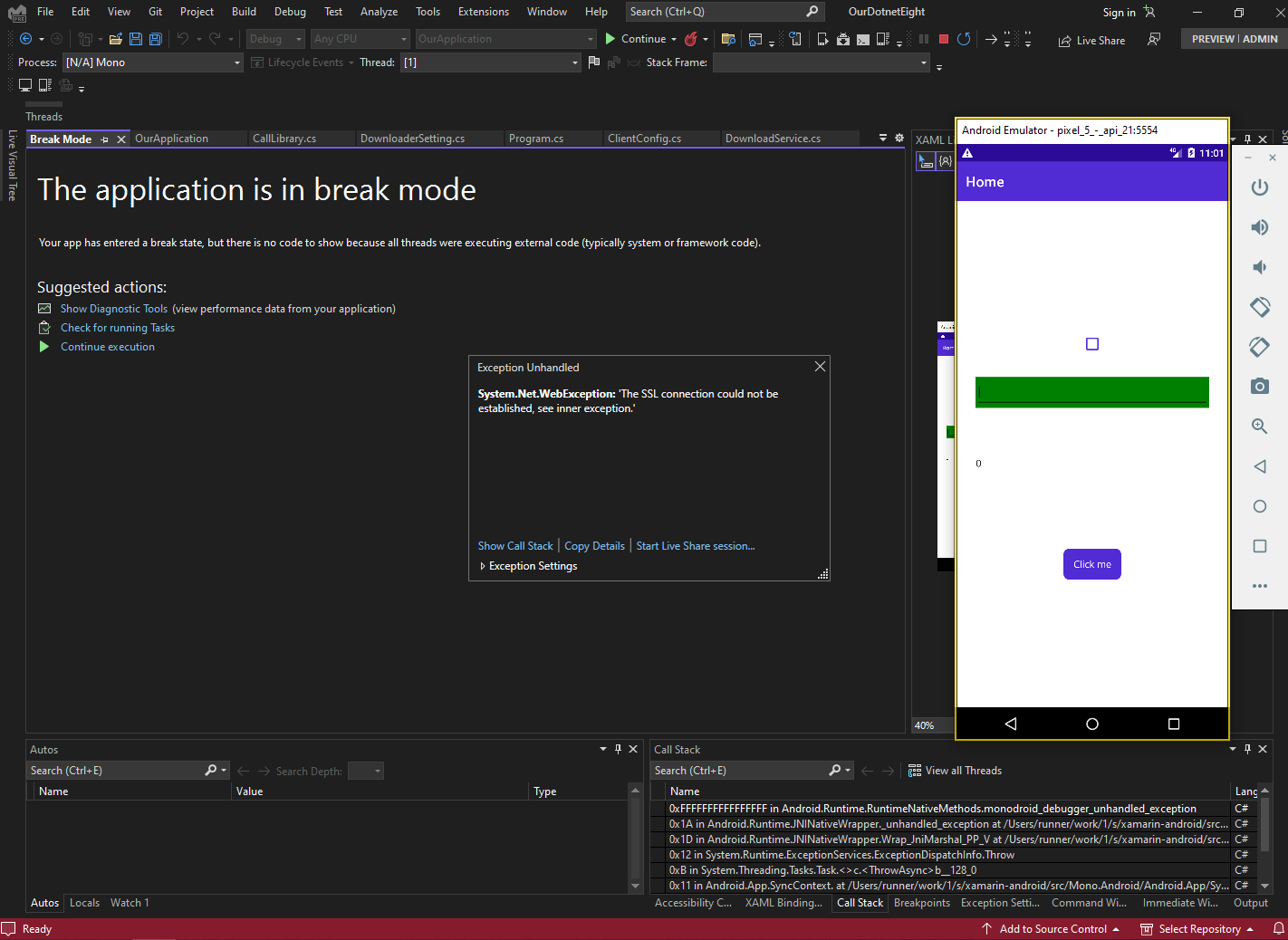1288x940 pixels.
Task: Pin the Autos window
Action: (x=618, y=749)
